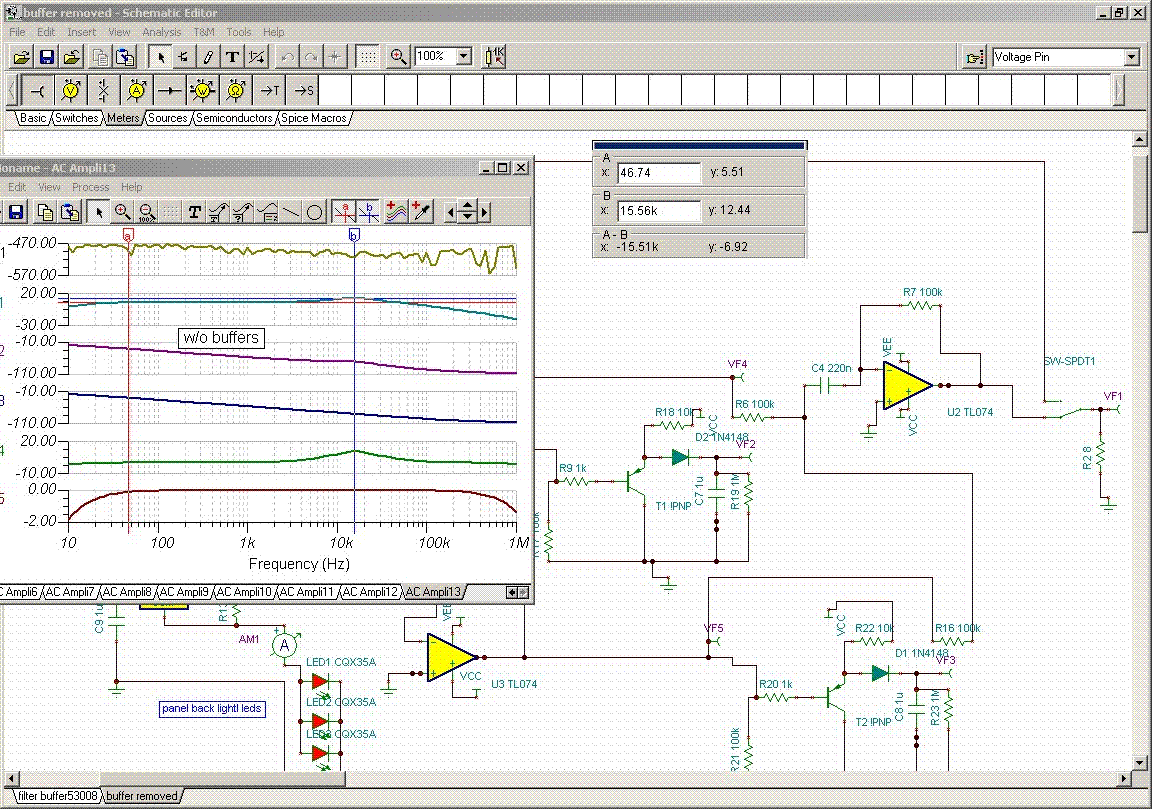Open the Tools menu
Viewport: 1152px width, 809px height.
click(x=238, y=32)
